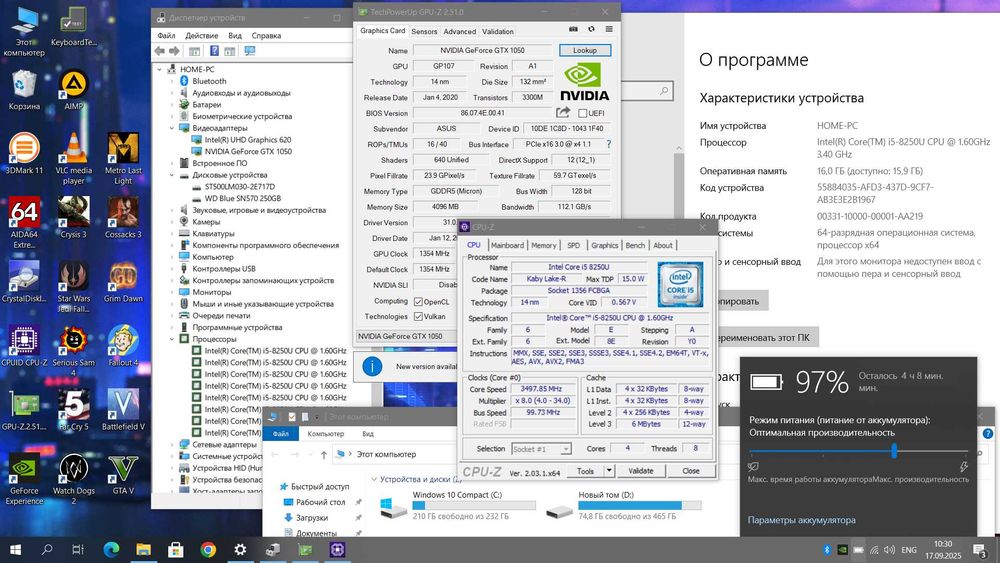
Task: Collapse the Видеоадаптеры node in Device Manager
Action: [172, 128]
